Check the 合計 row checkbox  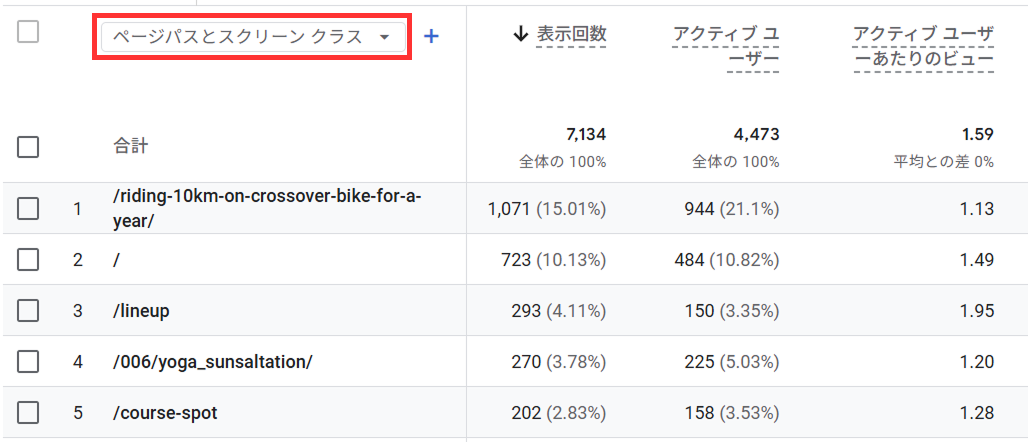pyautogui.click(x=28, y=147)
